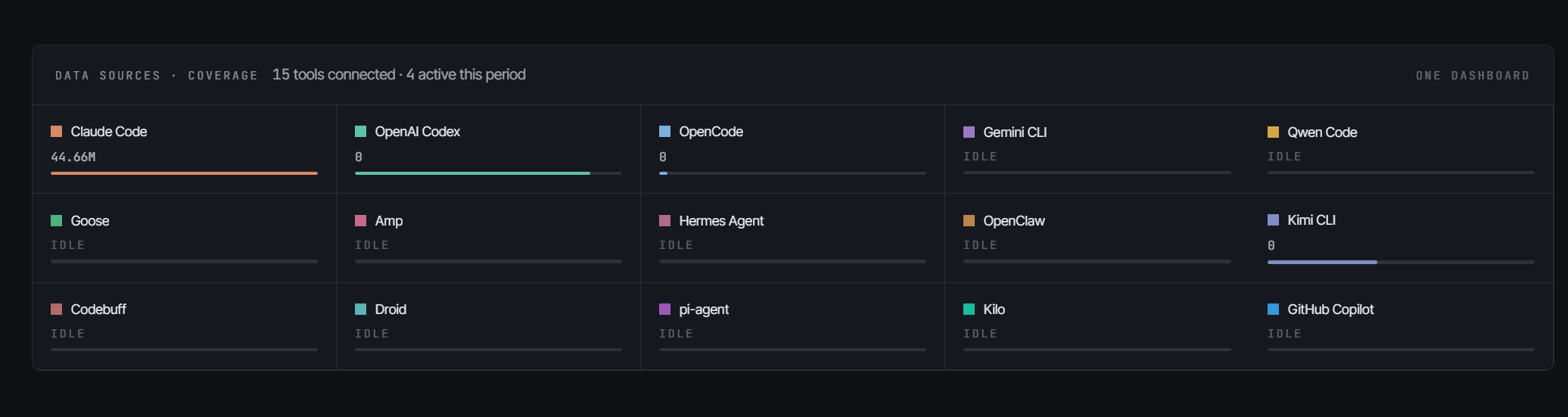The width and height of the screenshot is (1568, 417).
Task: Click the 0 value under OpenCode
Action: (x=663, y=157)
